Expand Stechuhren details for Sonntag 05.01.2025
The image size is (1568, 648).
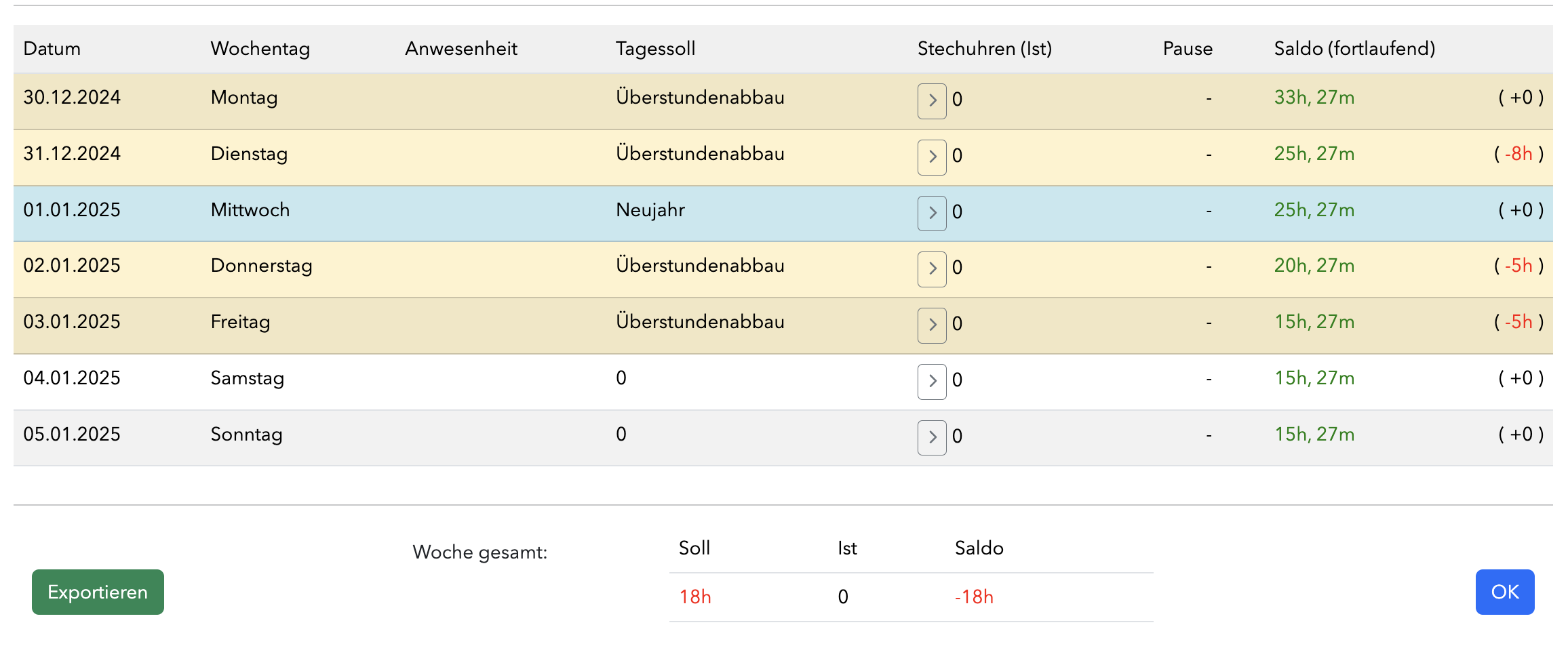[932, 438]
